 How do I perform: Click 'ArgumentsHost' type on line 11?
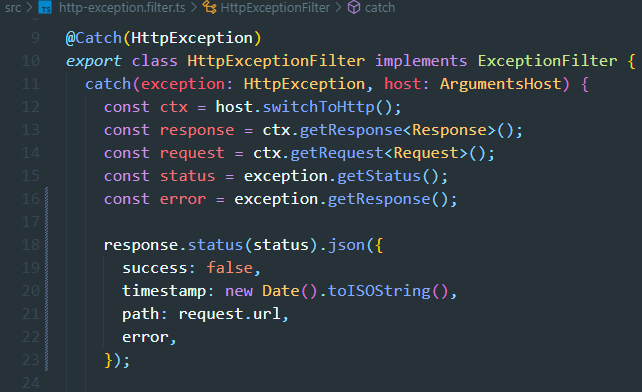point(500,84)
